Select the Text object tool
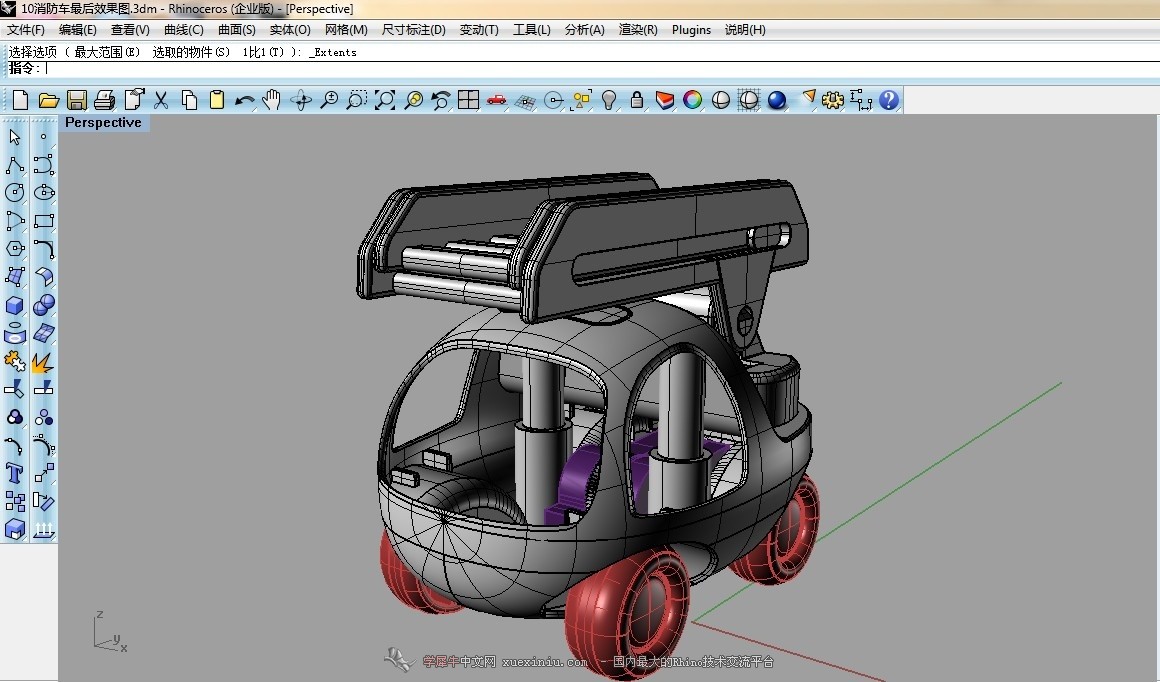 [15, 473]
